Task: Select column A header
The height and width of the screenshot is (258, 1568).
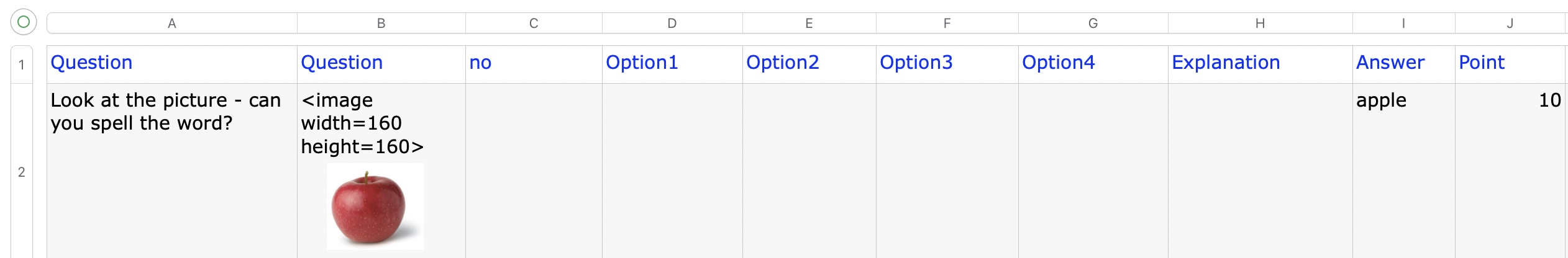Action: 172,24
